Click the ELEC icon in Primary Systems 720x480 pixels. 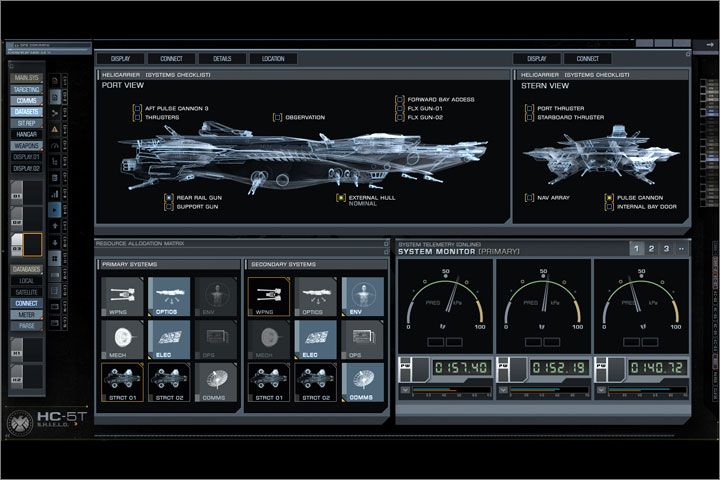tap(169, 339)
